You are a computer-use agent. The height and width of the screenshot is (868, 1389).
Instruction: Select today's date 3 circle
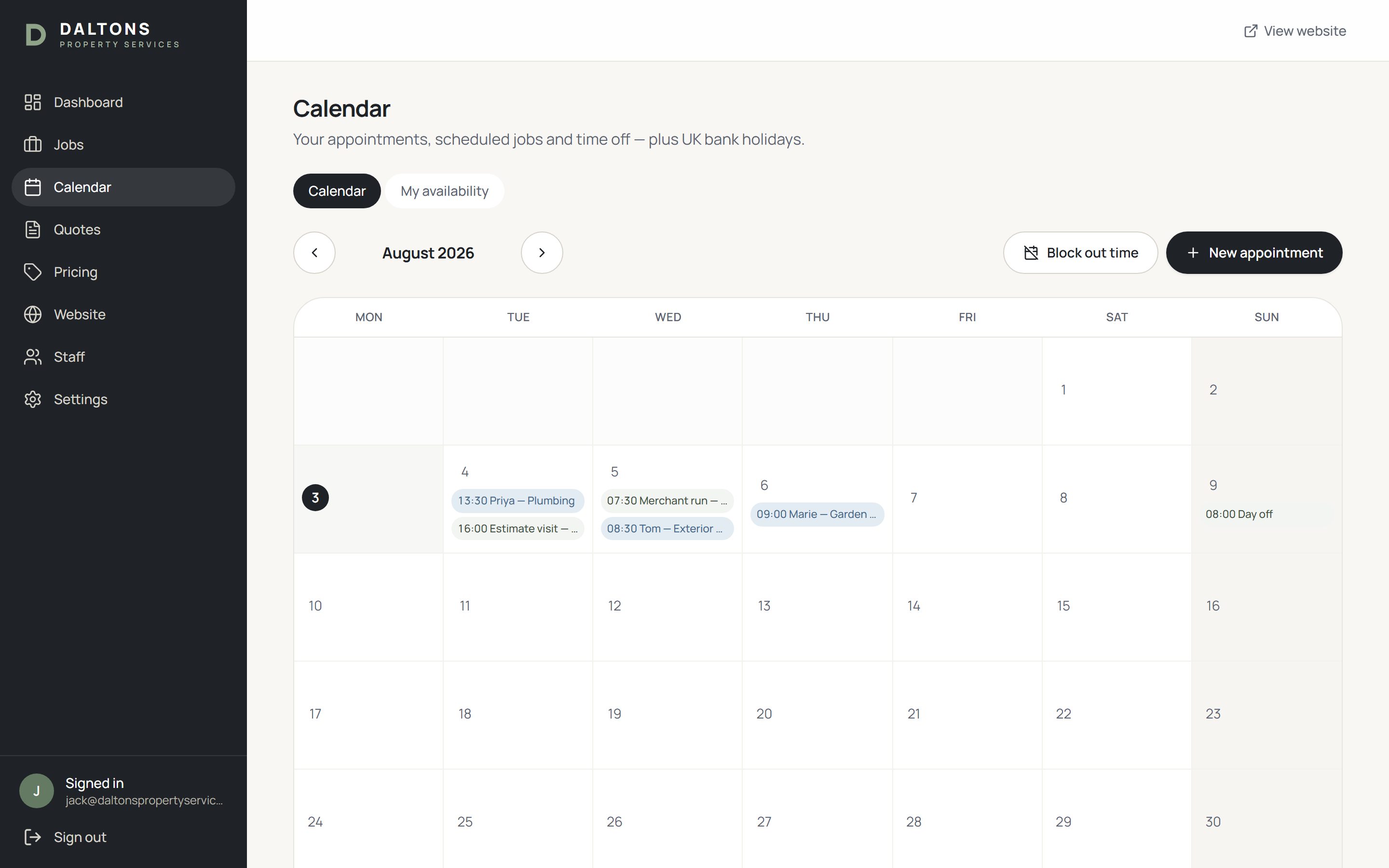click(315, 498)
